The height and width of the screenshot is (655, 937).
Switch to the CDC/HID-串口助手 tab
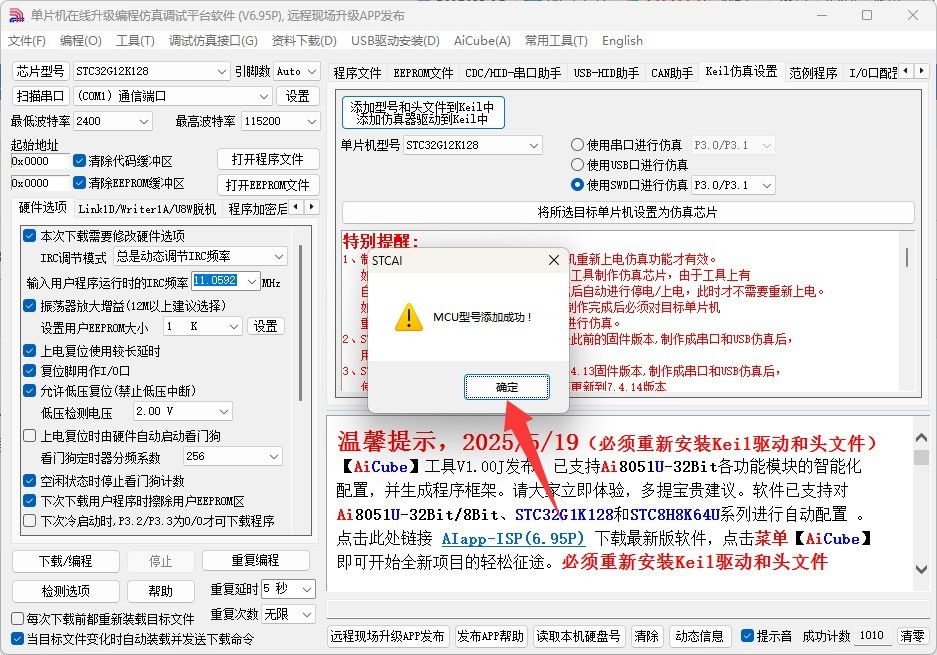pos(513,73)
